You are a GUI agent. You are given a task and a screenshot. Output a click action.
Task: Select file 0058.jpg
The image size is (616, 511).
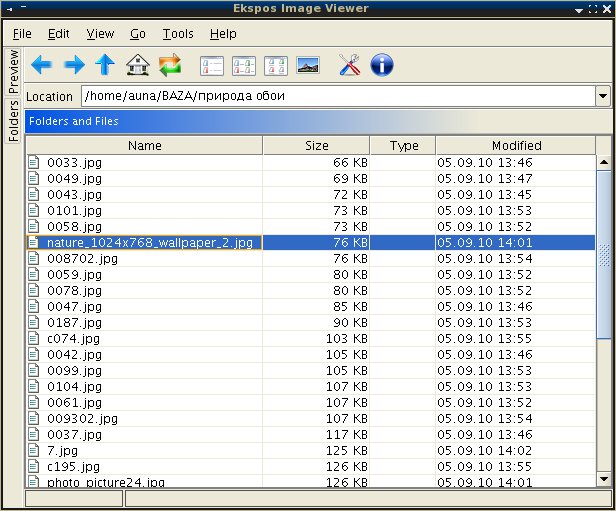(x=74, y=227)
